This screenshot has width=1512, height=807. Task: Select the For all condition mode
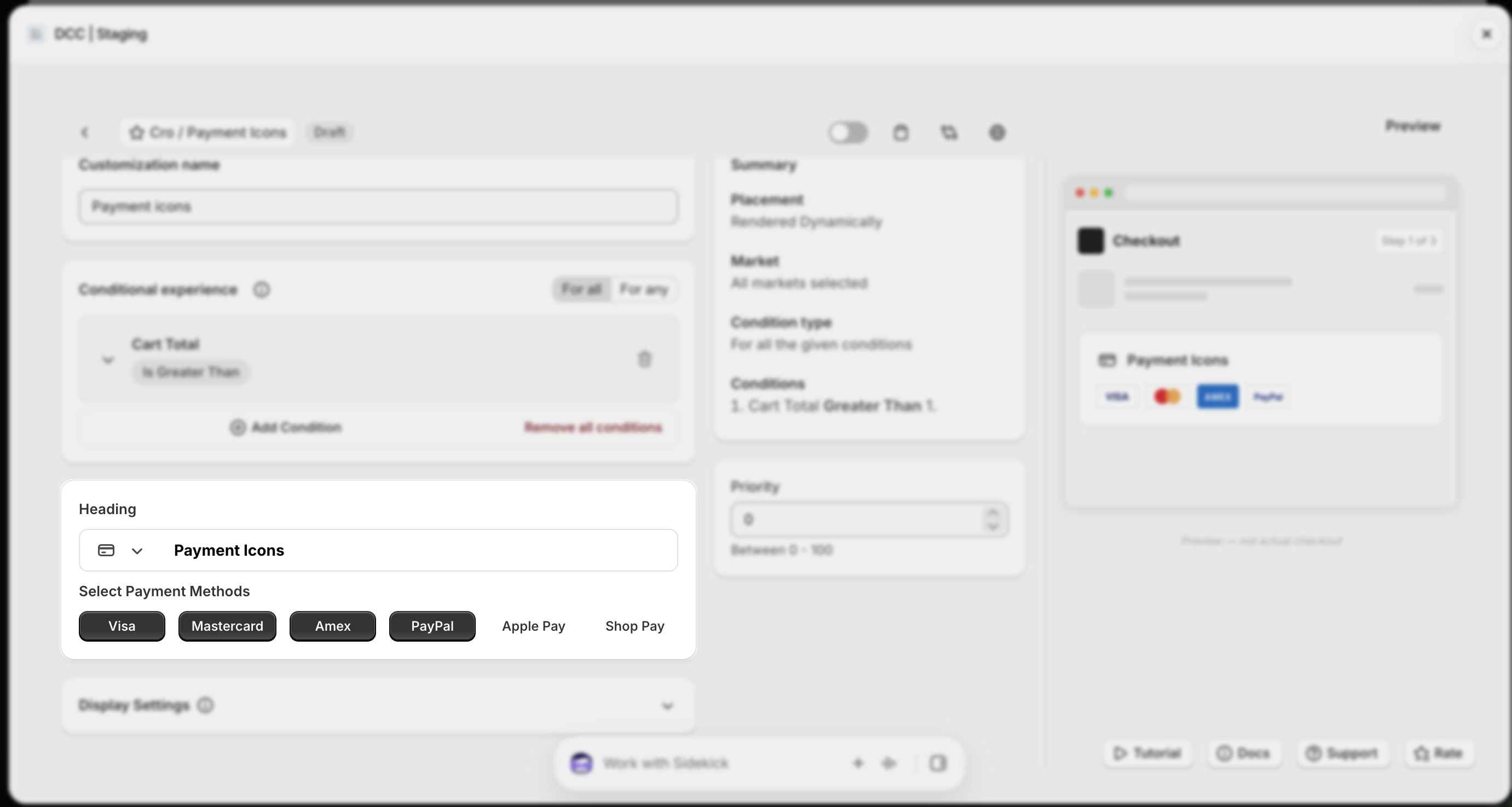point(581,289)
